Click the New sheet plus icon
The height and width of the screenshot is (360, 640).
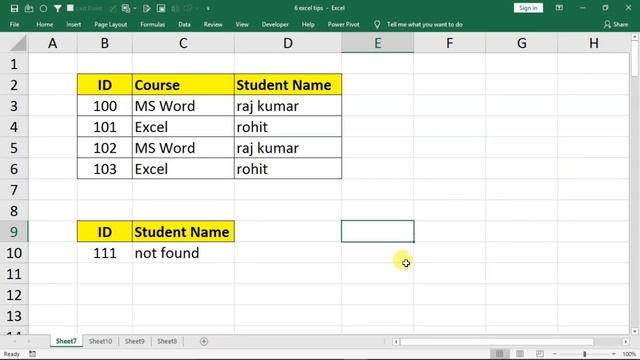[204, 341]
